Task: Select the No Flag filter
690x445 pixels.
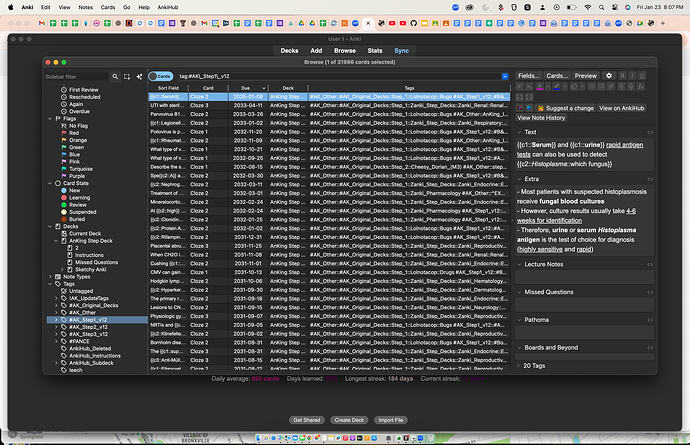Action: [78, 126]
